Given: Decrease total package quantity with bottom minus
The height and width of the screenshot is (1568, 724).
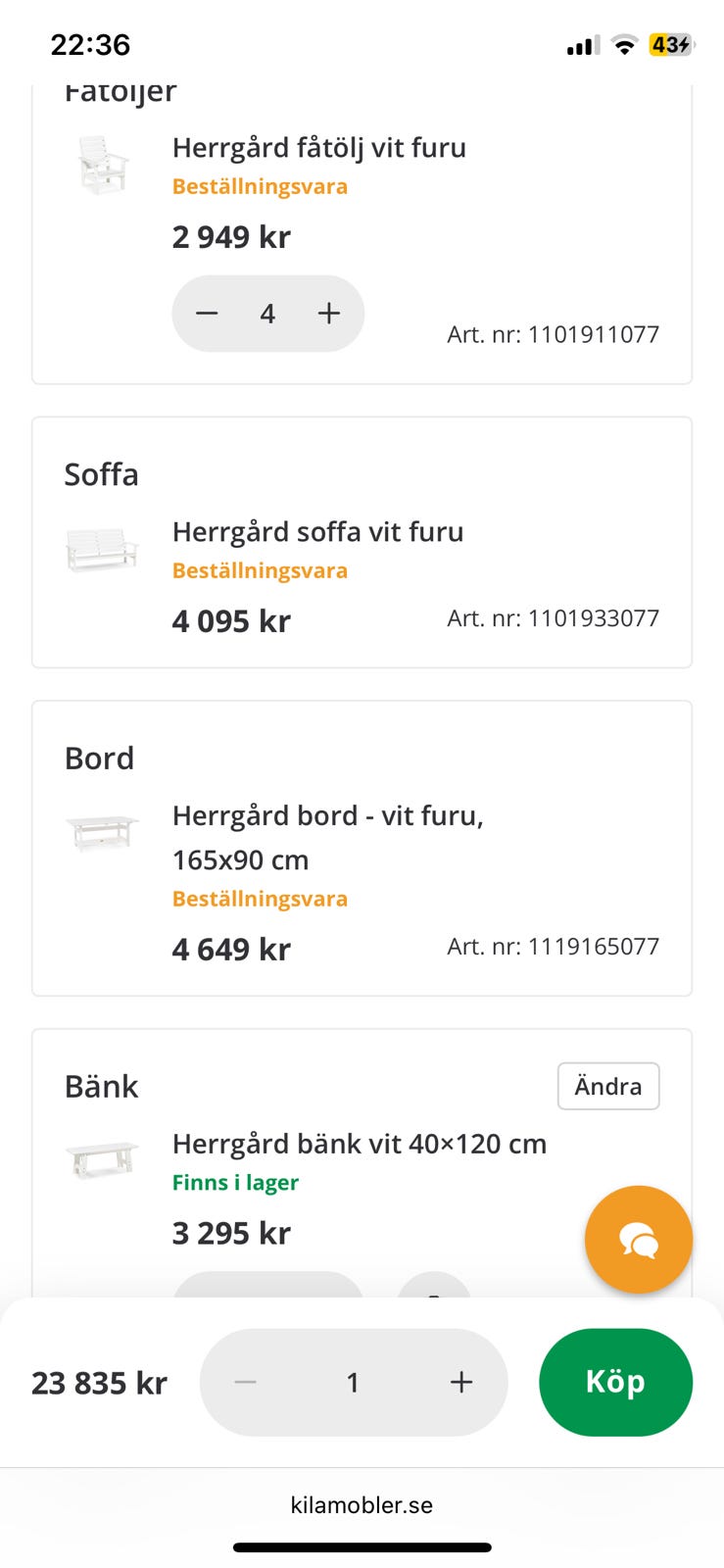Looking at the screenshot, I should click(245, 1382).
